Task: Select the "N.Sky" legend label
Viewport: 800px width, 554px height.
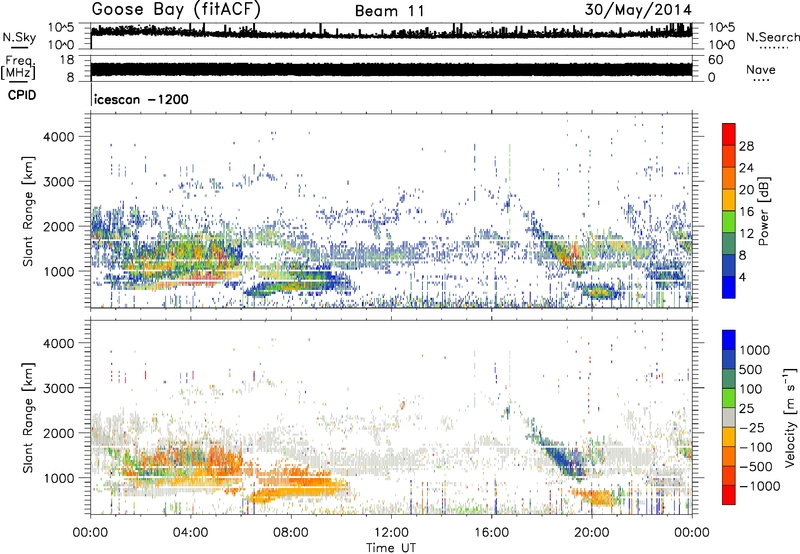Action: pos(19,37)
